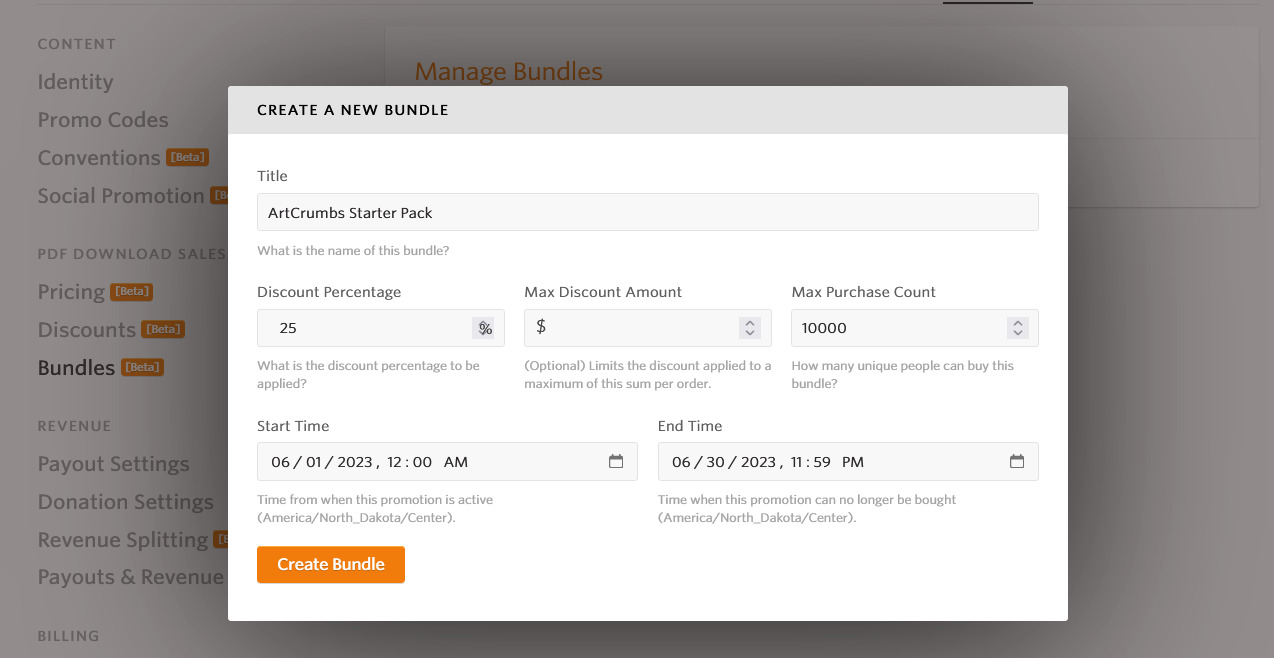Click the Start Time date field

point(447,461)
